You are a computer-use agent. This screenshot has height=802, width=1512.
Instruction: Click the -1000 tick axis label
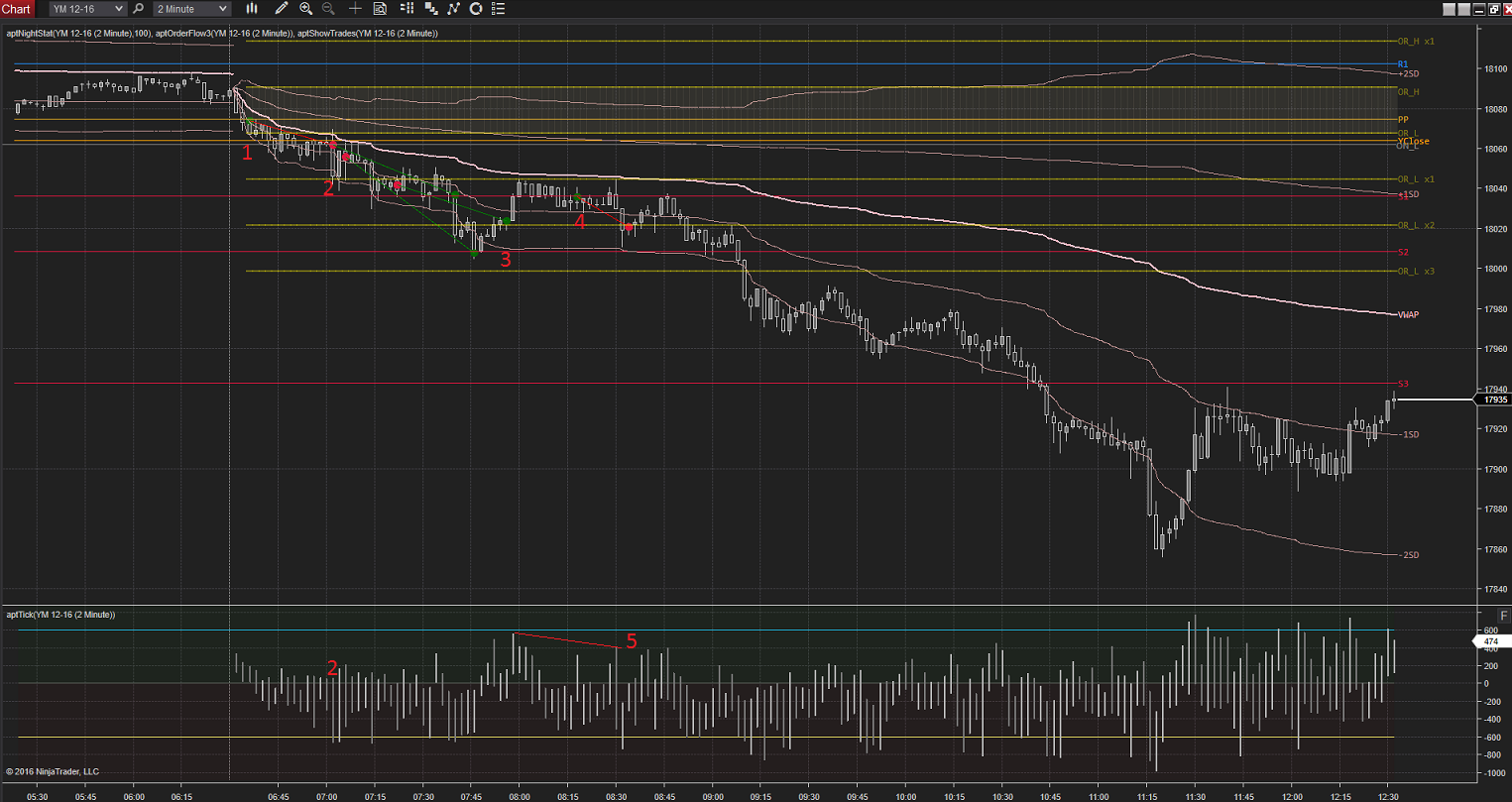point(1493,772)
